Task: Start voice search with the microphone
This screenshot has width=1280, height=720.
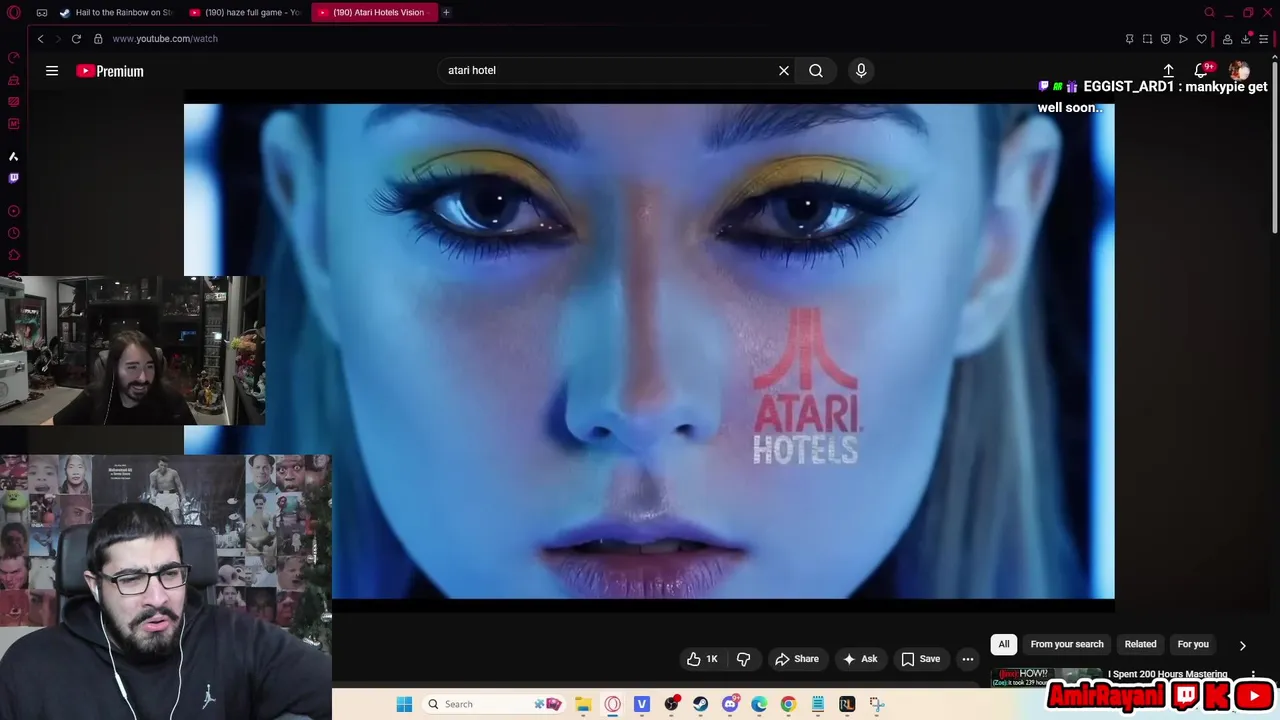Action: coord(861,71)
